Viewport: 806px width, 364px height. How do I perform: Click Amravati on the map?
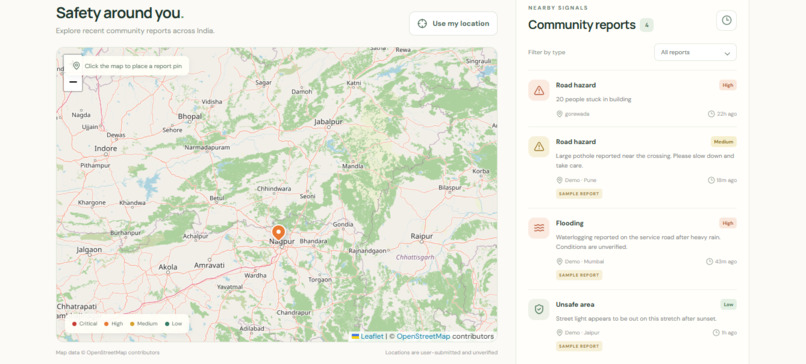coord(209,265)
